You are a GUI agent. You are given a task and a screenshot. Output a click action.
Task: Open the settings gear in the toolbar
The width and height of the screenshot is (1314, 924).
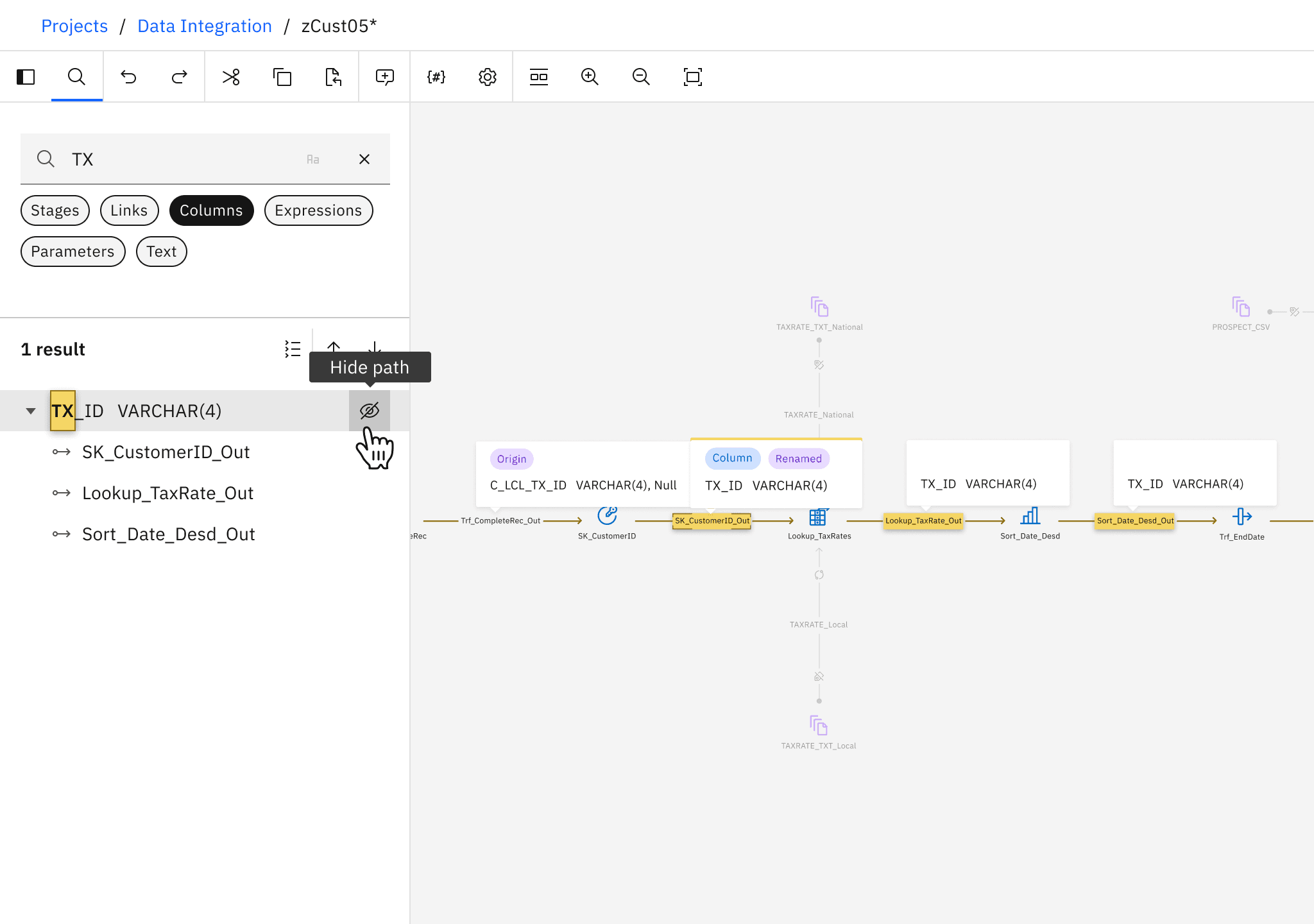click(x=488, y=77)
